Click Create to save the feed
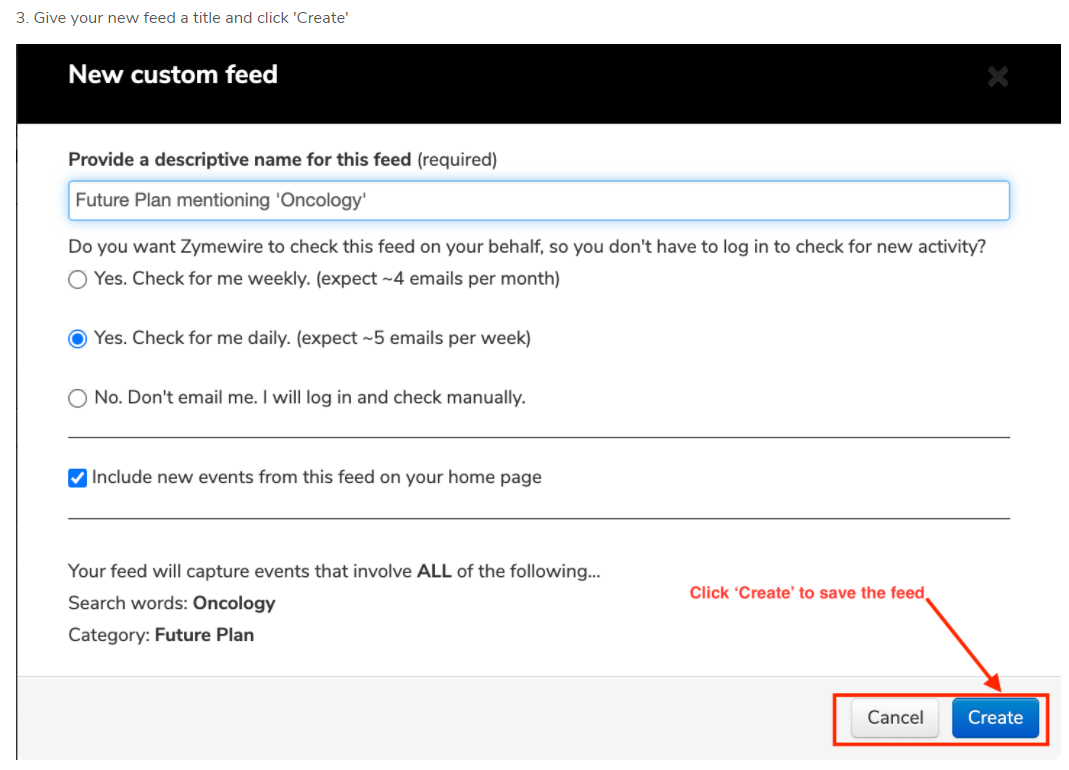The image size is (1069, 770). click(x=994, y=717)
